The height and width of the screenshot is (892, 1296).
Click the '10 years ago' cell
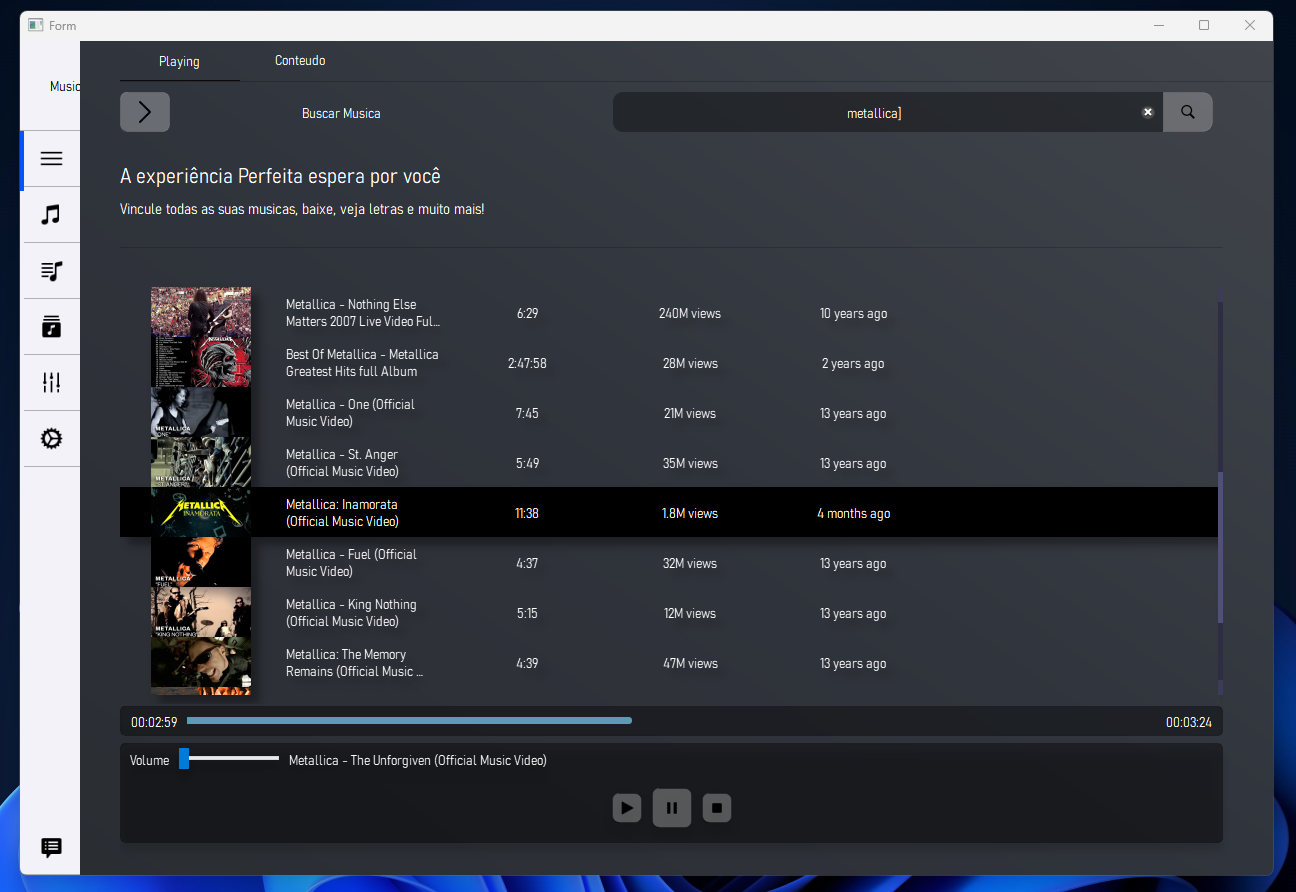pos(853,313)
